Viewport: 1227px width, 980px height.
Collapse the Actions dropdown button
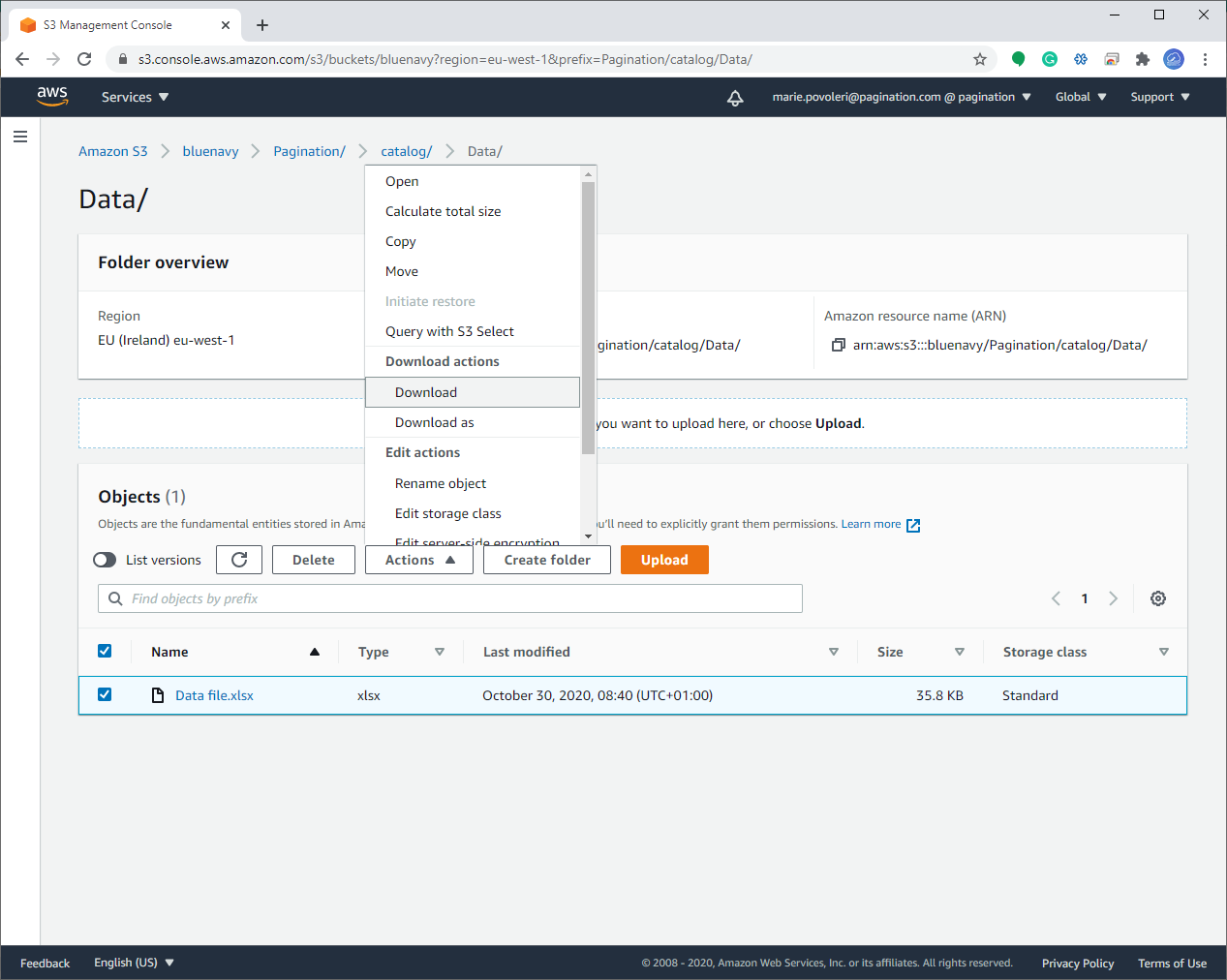[419, 560]
